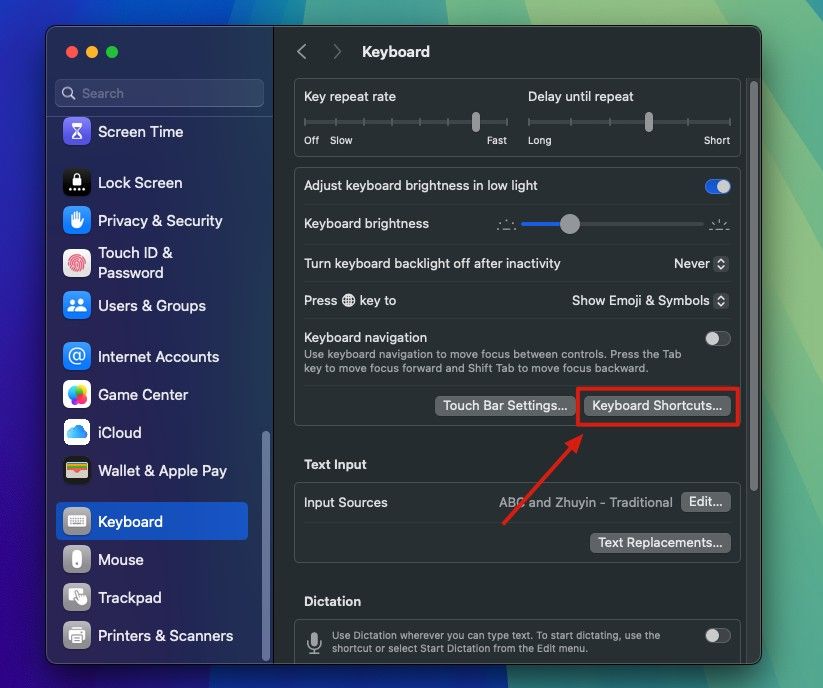
Task: Click the Dictation section heading
Action: (332, 601)
